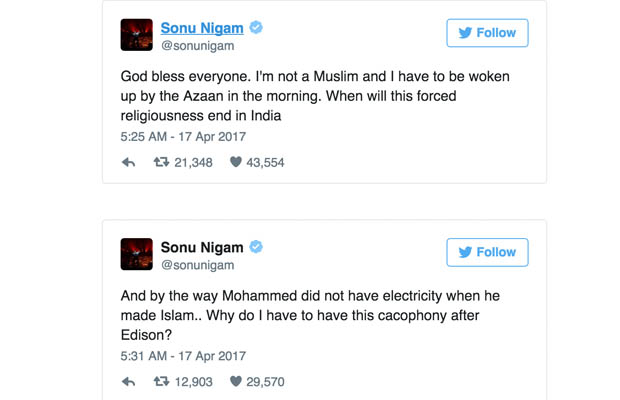This screenshot has height=400, width=620.
Task: Click @sonunigam handle in first tweet
Action: (x=197, y=46)
